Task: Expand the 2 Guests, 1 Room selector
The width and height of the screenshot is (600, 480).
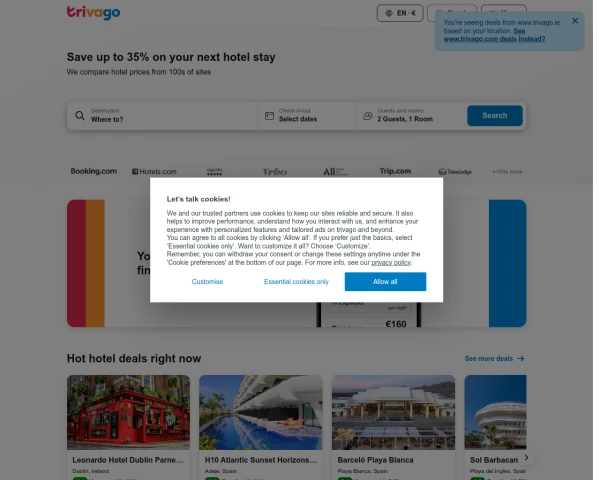Action: coord(411,116)
